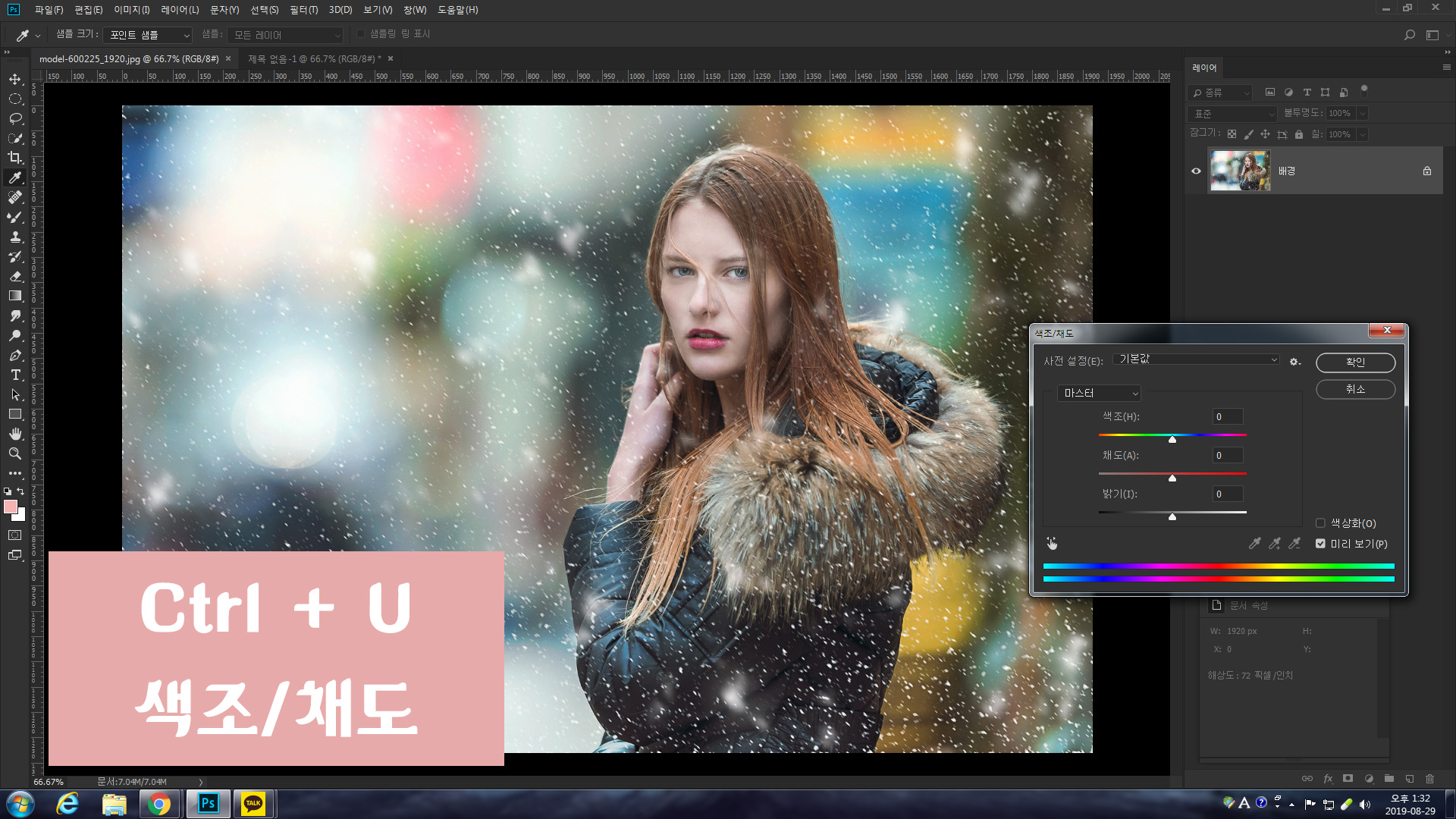Click the 취소 cancel button
Viewport: 1456px width, 819px height.
[1355, 389]
